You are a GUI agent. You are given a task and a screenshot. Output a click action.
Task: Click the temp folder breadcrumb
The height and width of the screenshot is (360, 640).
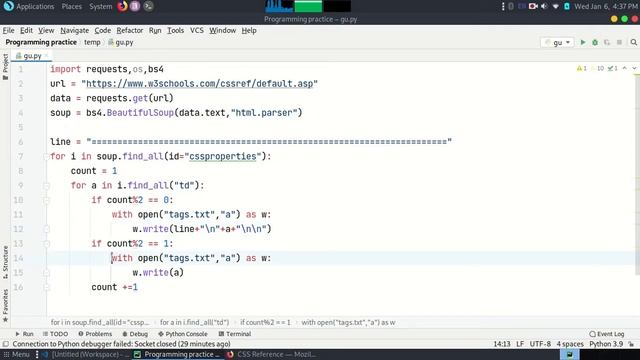92,42
